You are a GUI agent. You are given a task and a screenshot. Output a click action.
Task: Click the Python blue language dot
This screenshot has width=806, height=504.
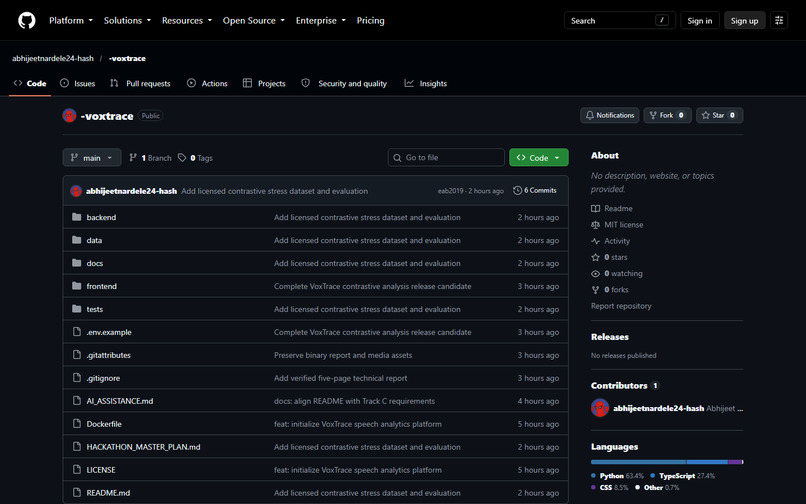593,476
